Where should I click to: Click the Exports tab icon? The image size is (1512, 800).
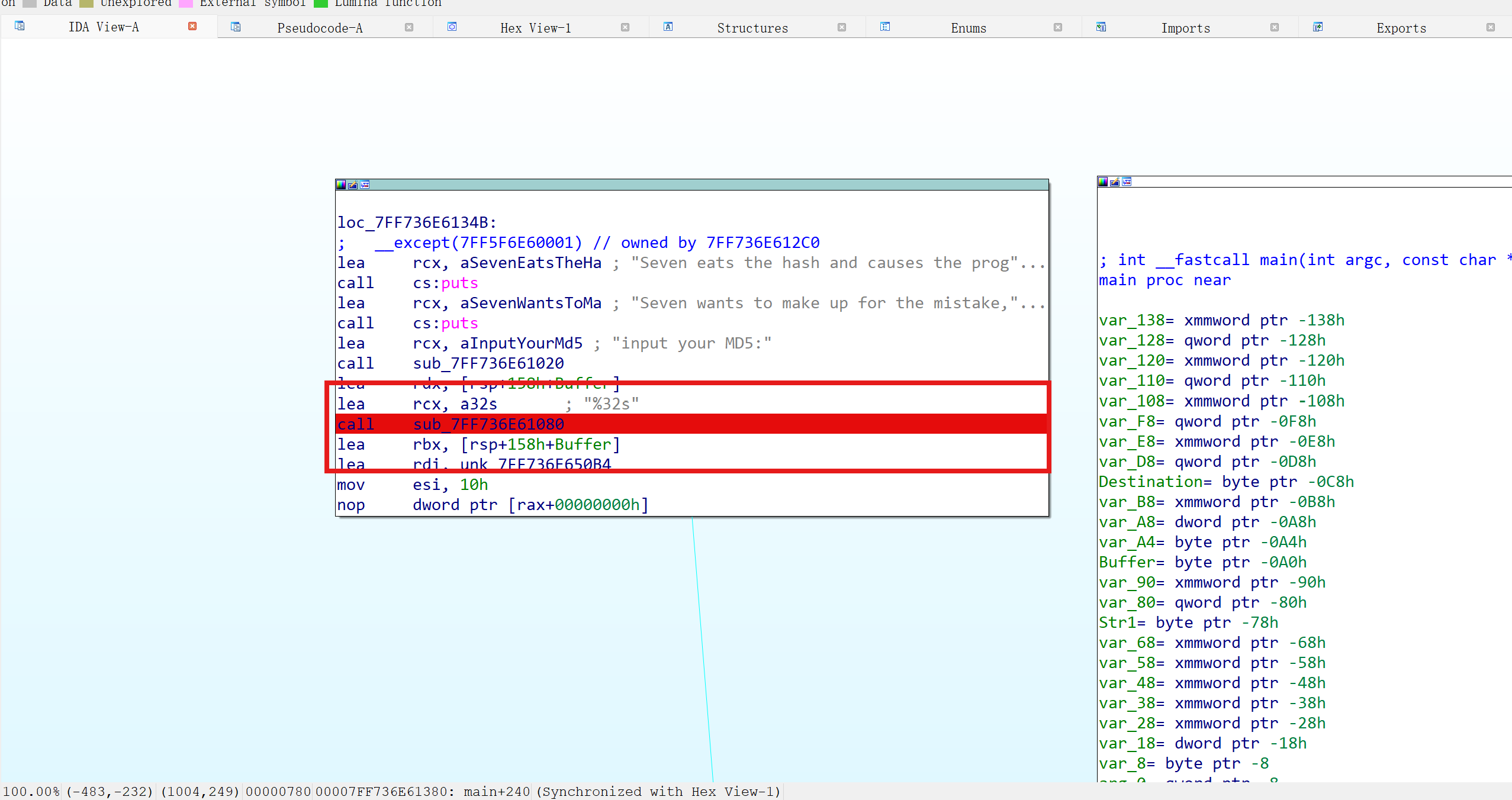(x=1318, y=27)
